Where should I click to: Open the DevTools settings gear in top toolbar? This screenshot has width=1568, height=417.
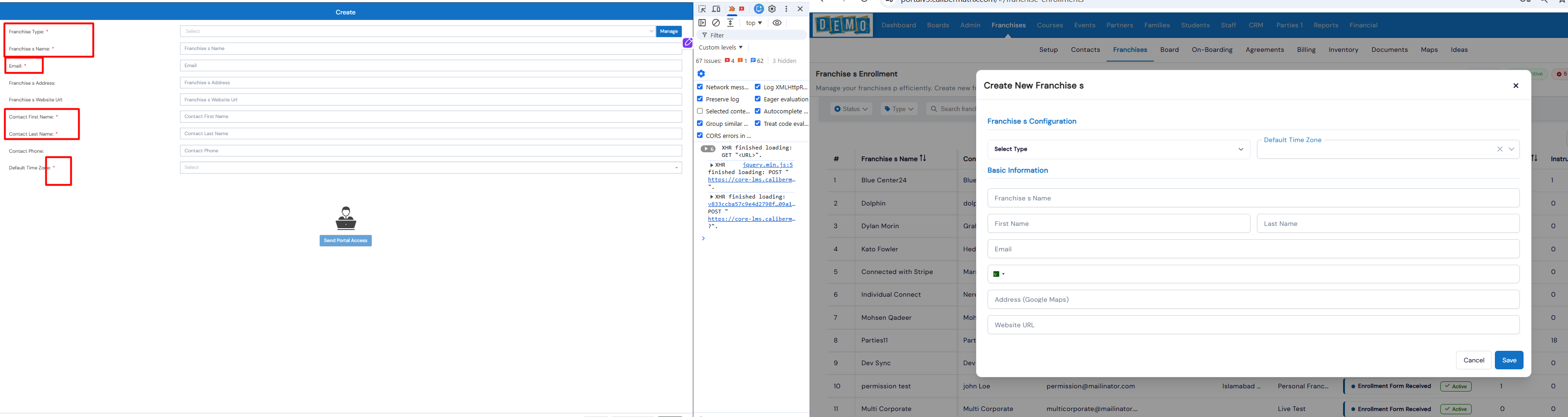tap(772, 9)
